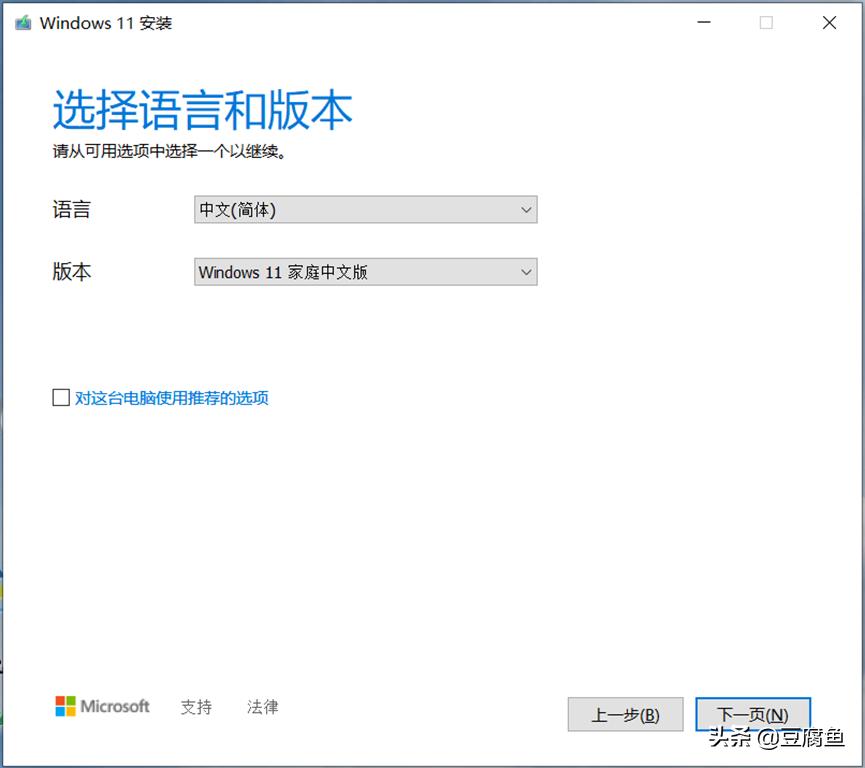Click the 上一步(B) back button

pyautogui.click(x=625, y=714)
